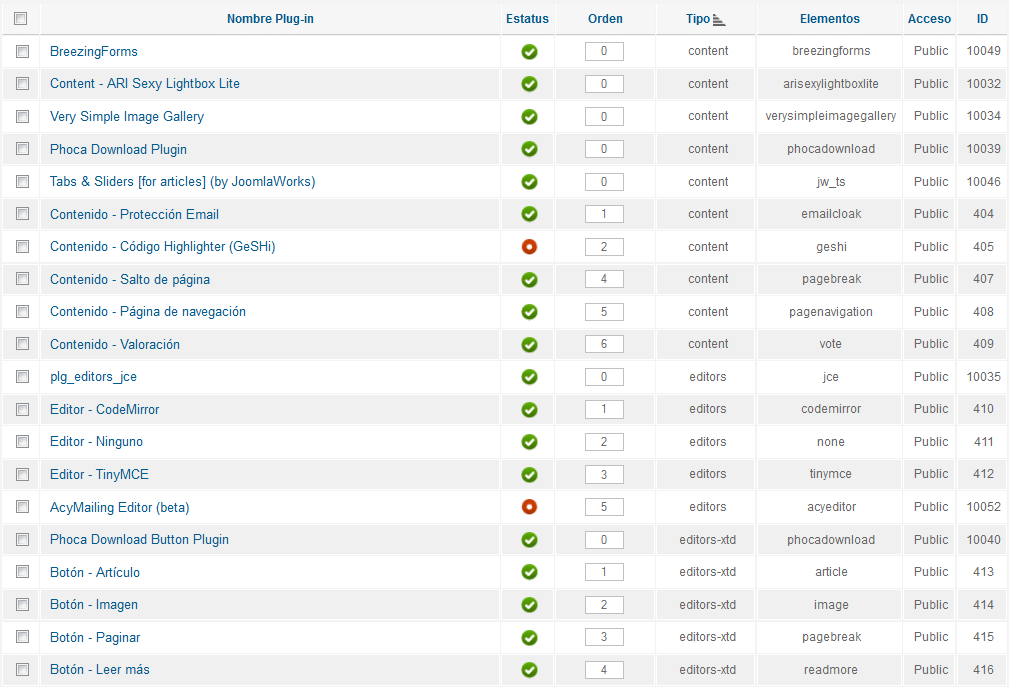This screenshot has height=687, width=1009.
Task: Toggle status icon for Botón - Leer más
Action: pyautogui.click(x=529, y=669)
